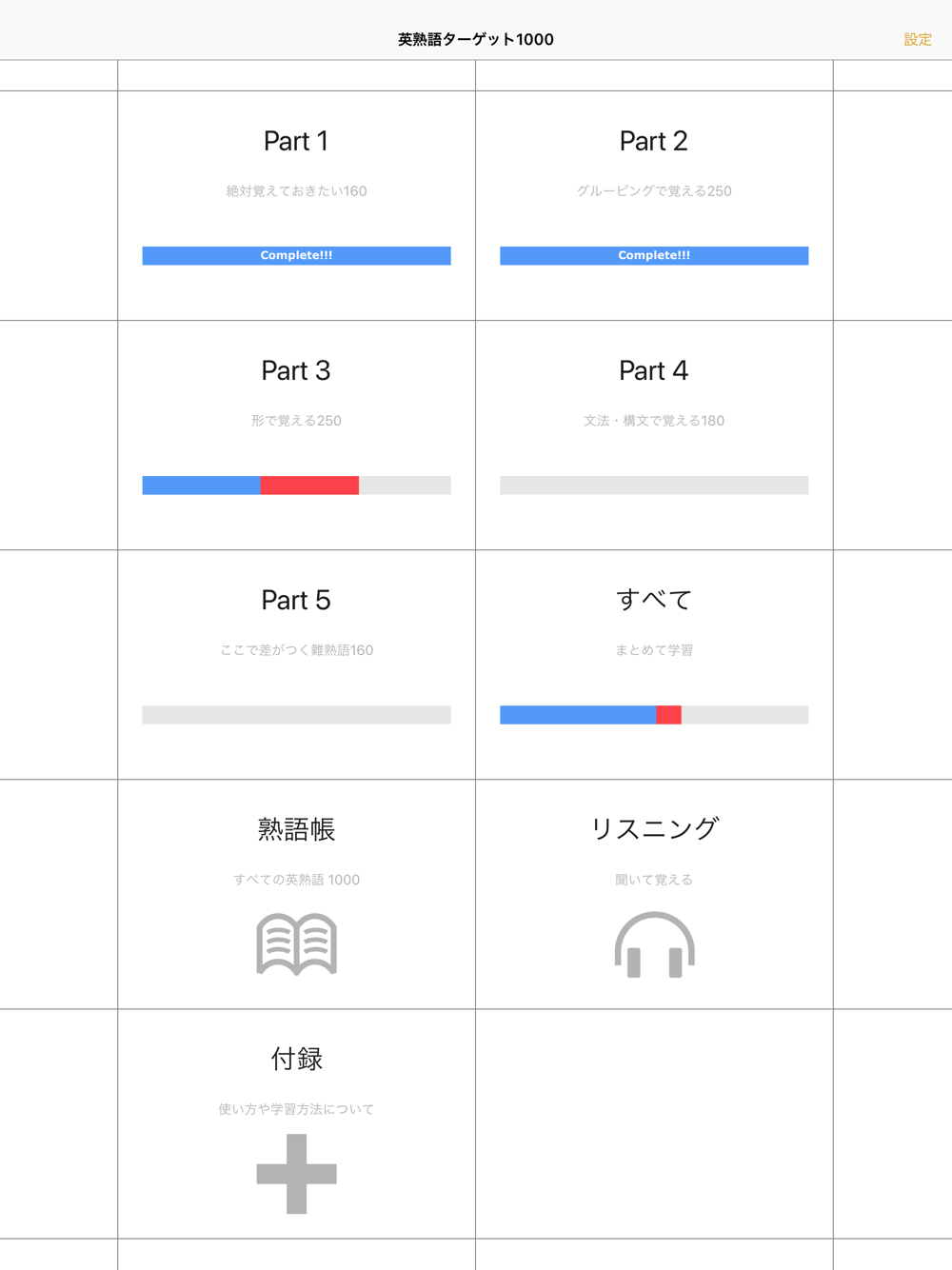952x1270 pixels.
Task: Open 設定 in the top right
Action: click(x=917, y=40)
